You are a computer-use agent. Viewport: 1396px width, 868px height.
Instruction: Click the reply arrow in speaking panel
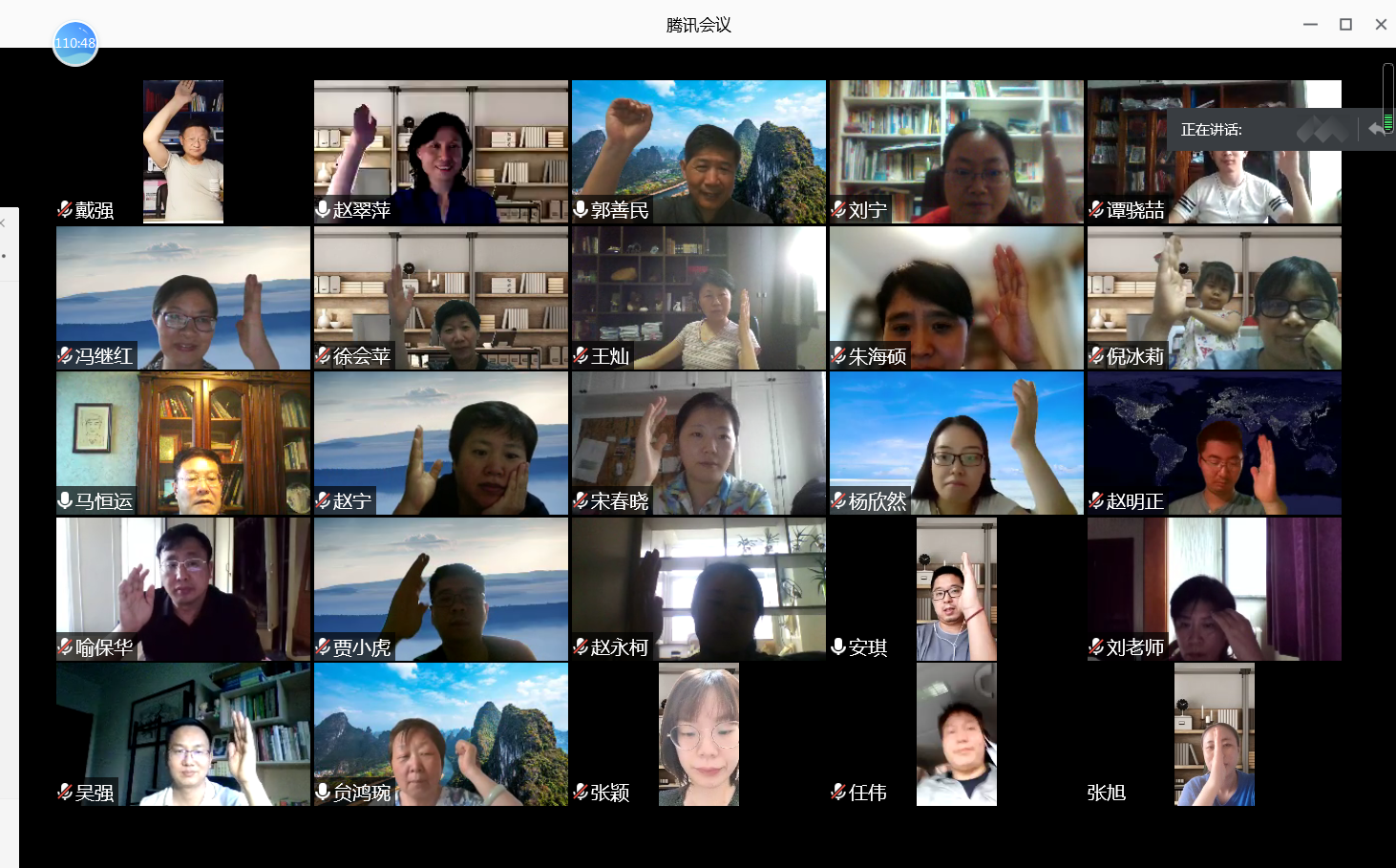[1375, 129]
